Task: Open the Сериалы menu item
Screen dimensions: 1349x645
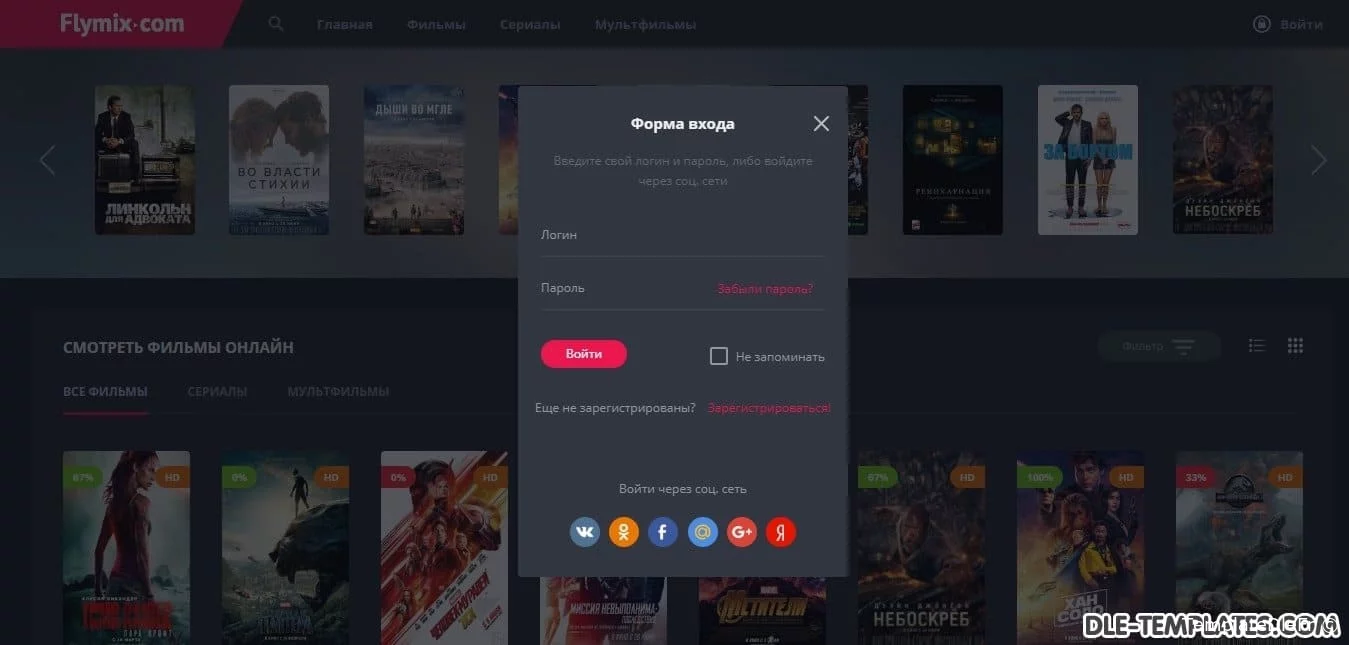Action: 530,25
